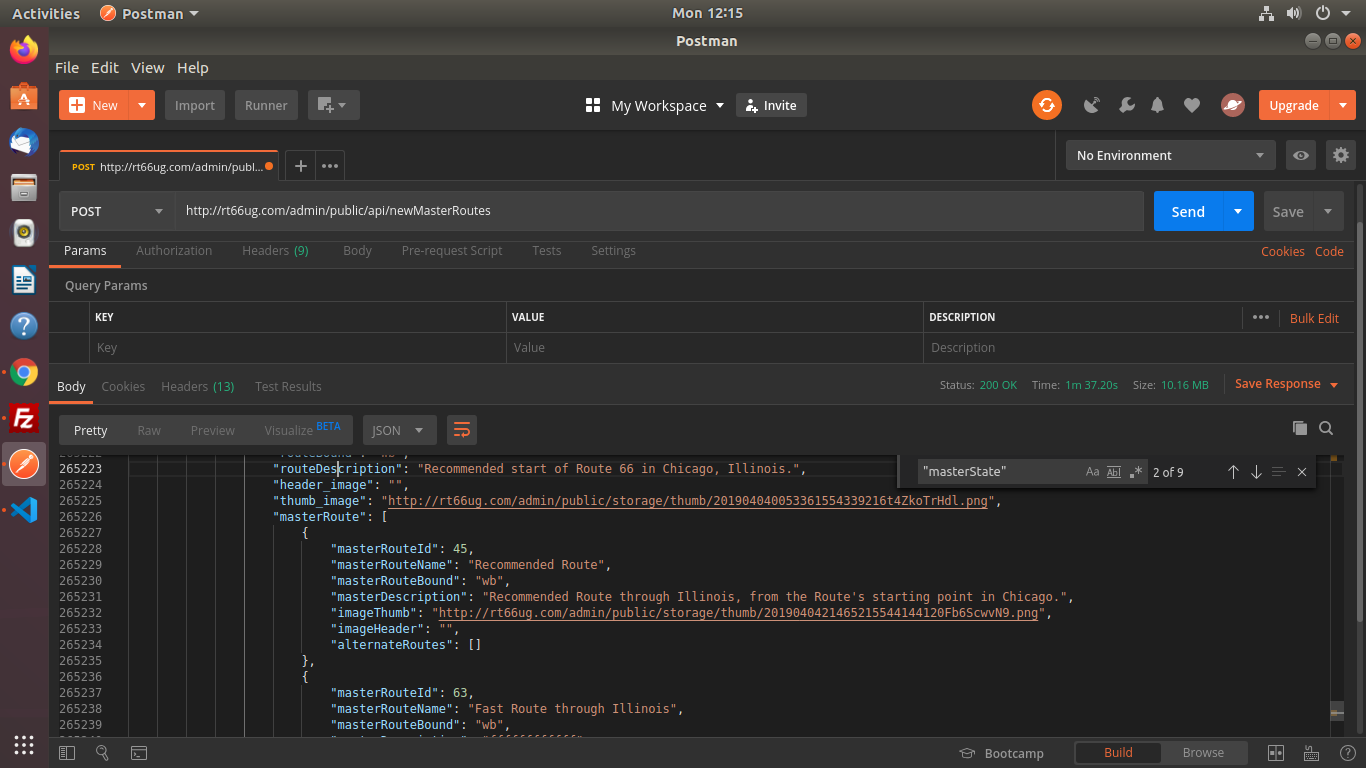
Task: Switch to the Authorization tab
Action: (174, 251)
